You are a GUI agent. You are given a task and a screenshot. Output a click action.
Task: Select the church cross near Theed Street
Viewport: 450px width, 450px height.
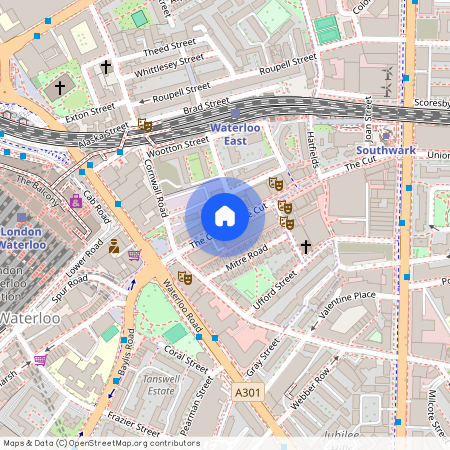(x=106, y=67)
